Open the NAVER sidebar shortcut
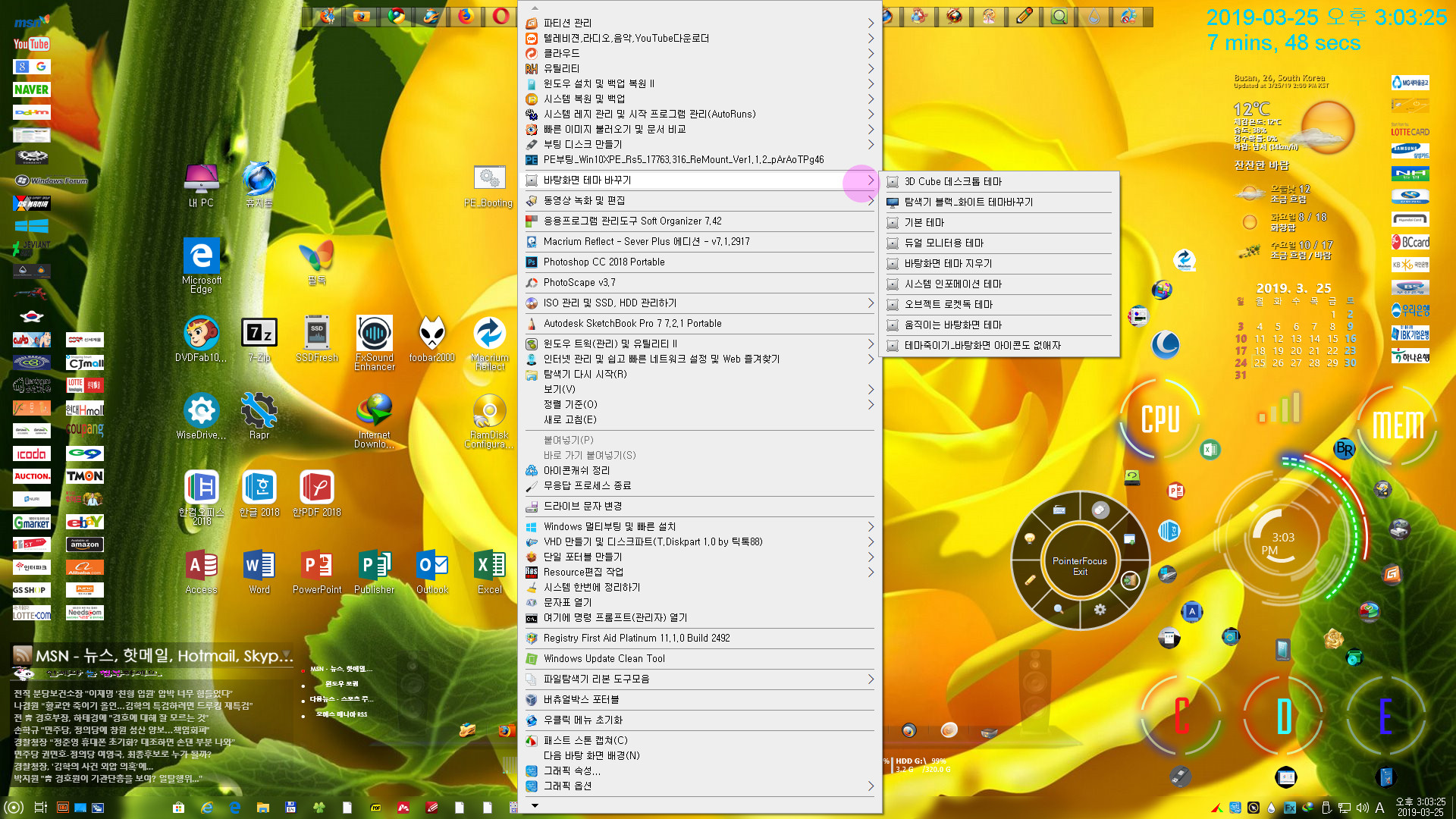 (x=31, y=89)
